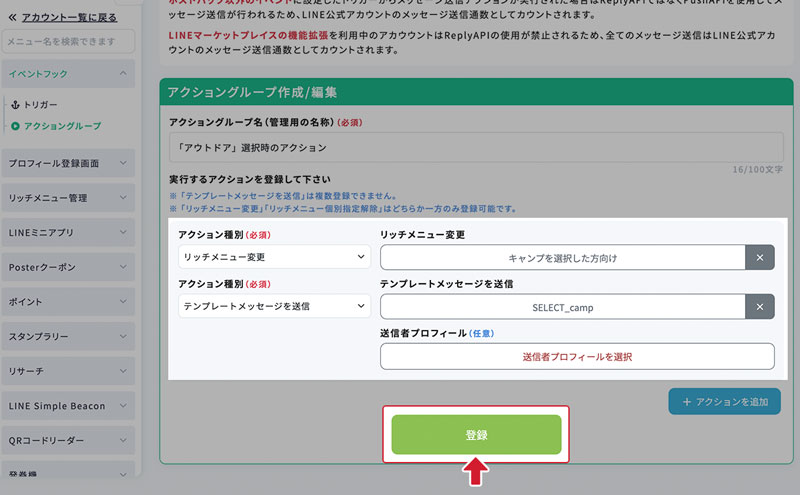Select アクショングループ in the sidebar
800x495 pixels.
(62, 126)
